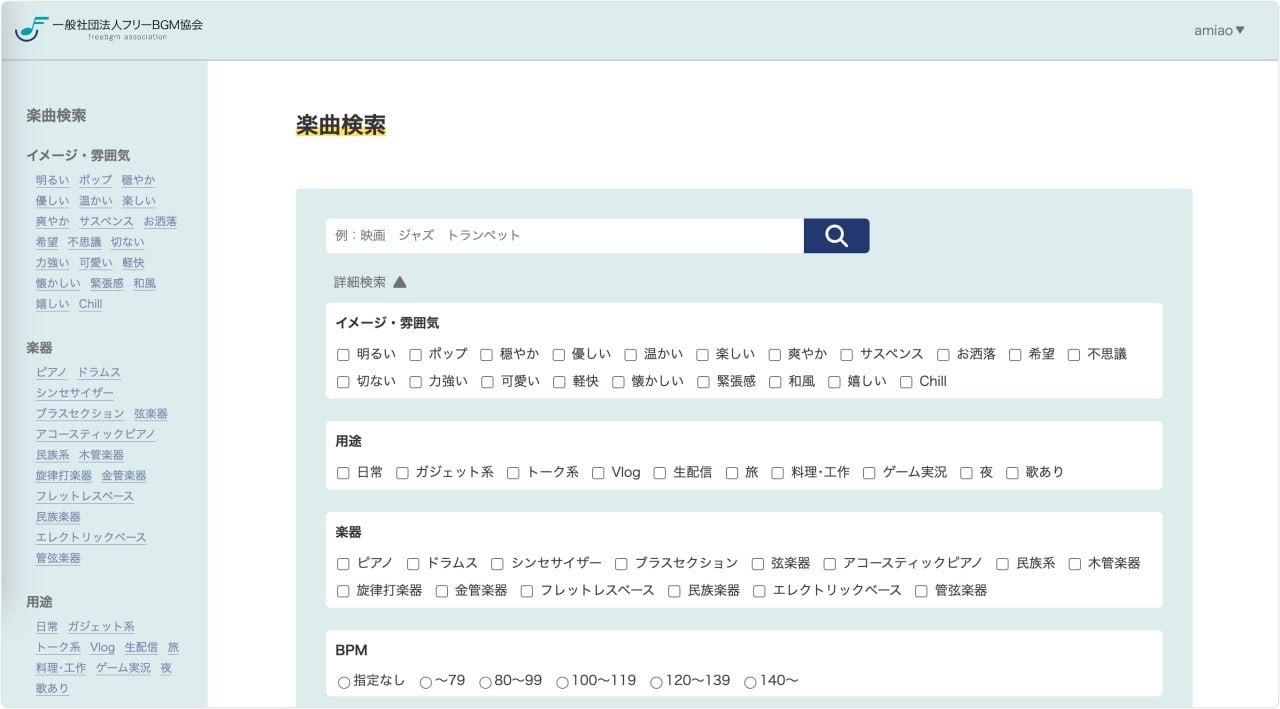This screenshot has width=1280, height=709.
Task: Check the 日常 usage checkbox
Action: click(x=343, y=473)
